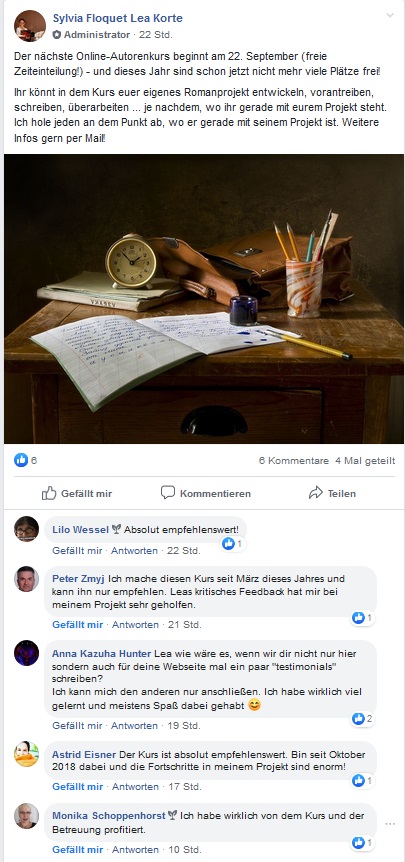Viewport: 405px width, 862px height.
Task: Expand the 6 Kommentare link
Action: pos(294,461)
